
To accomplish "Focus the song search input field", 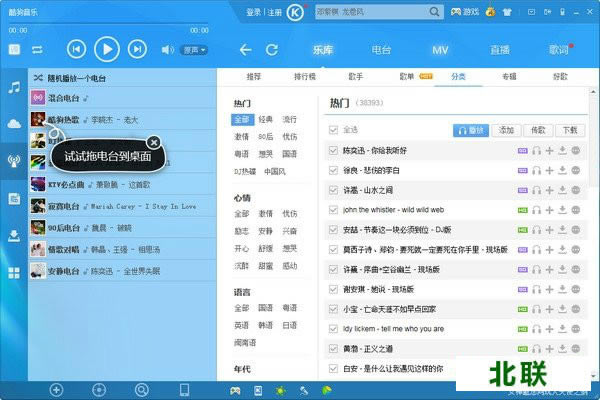I will [x=370, y=12].
